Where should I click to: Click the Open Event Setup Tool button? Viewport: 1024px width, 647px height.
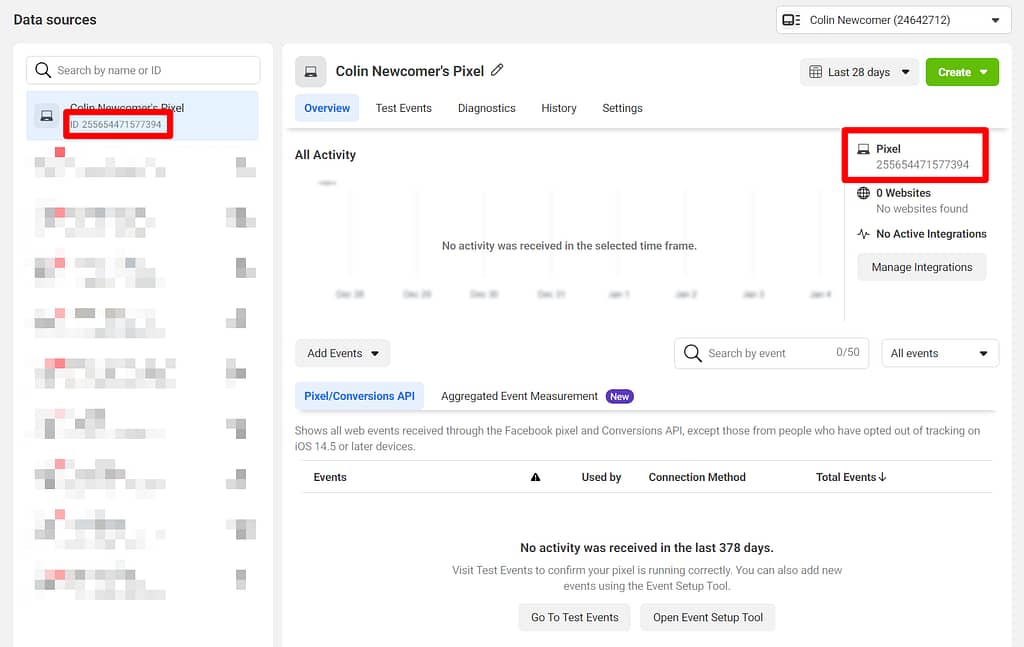coord(708,617)
